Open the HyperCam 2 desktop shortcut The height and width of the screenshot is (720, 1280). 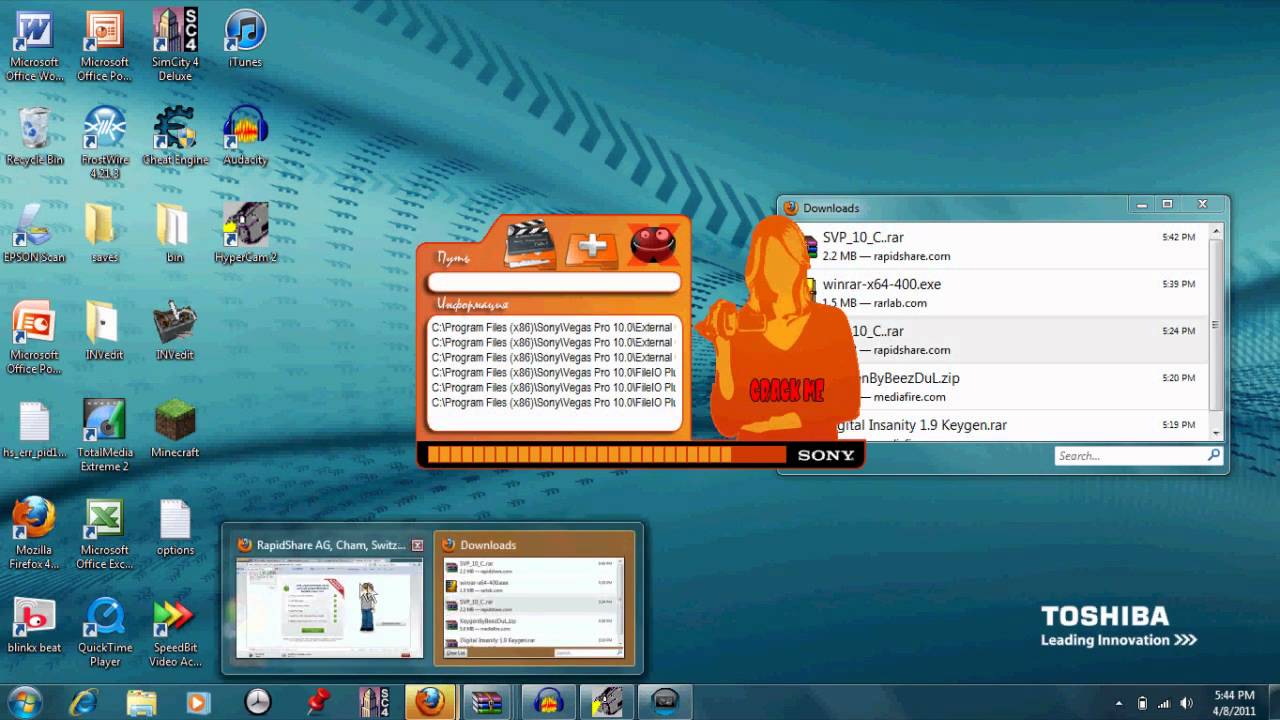[245, 233]
